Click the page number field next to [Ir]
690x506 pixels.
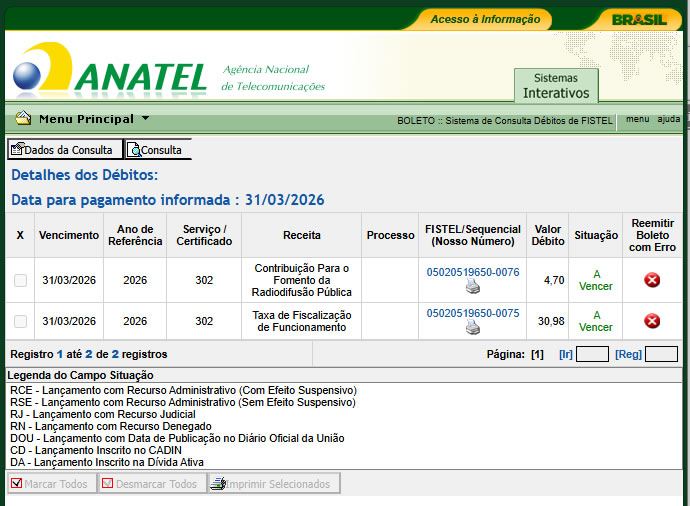tap(592, 354)
